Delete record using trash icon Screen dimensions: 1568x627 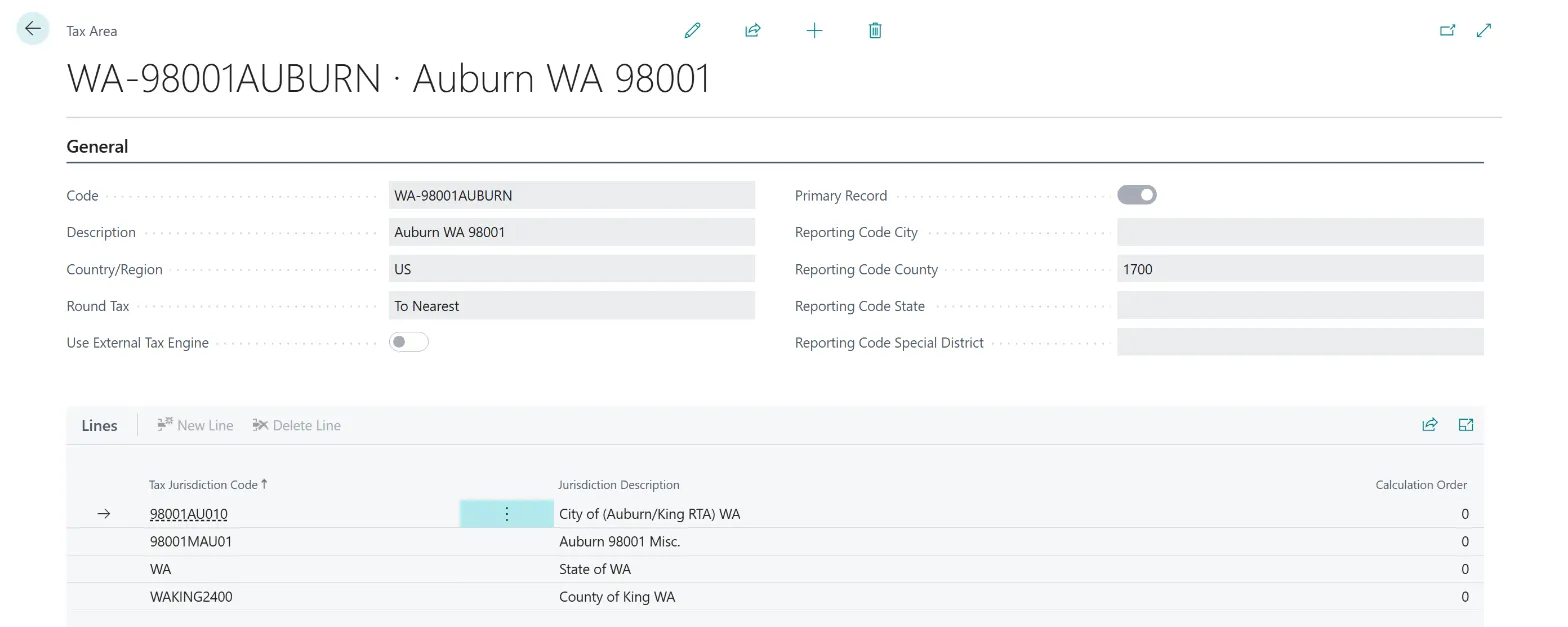875,31
